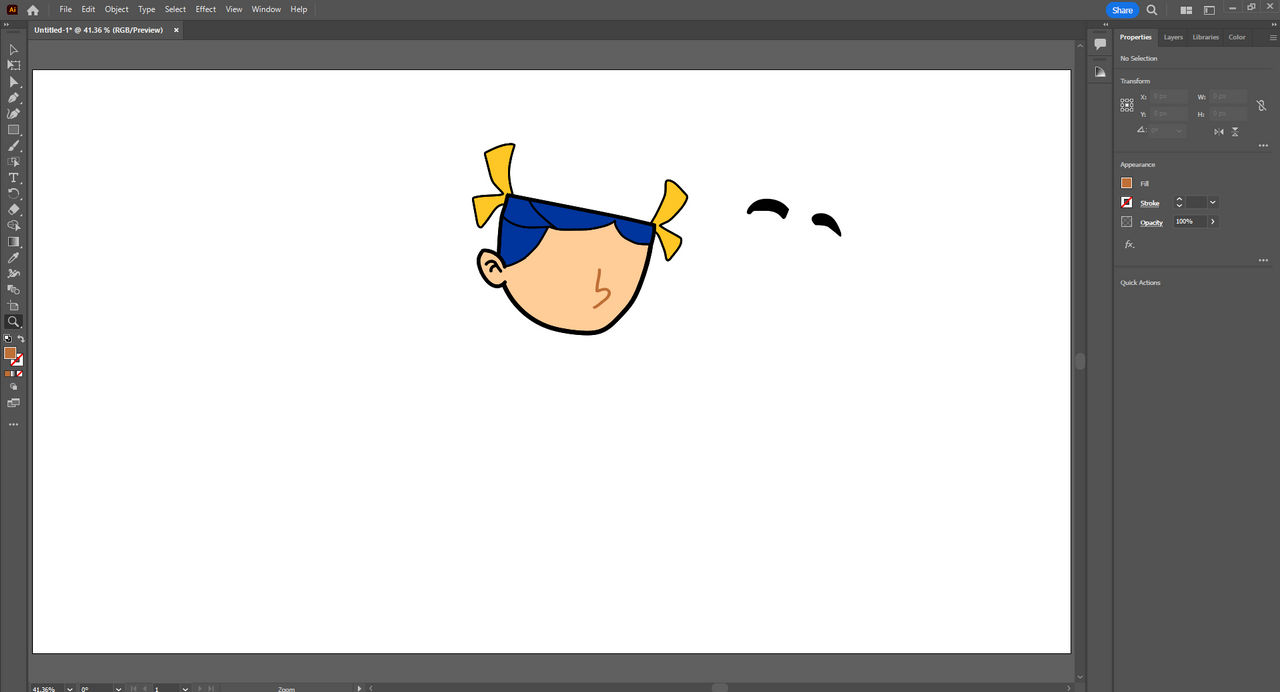Open Opacity options link in Appearance
1280x692 pixels.
pyautogui.click(x=1152, y=222)
